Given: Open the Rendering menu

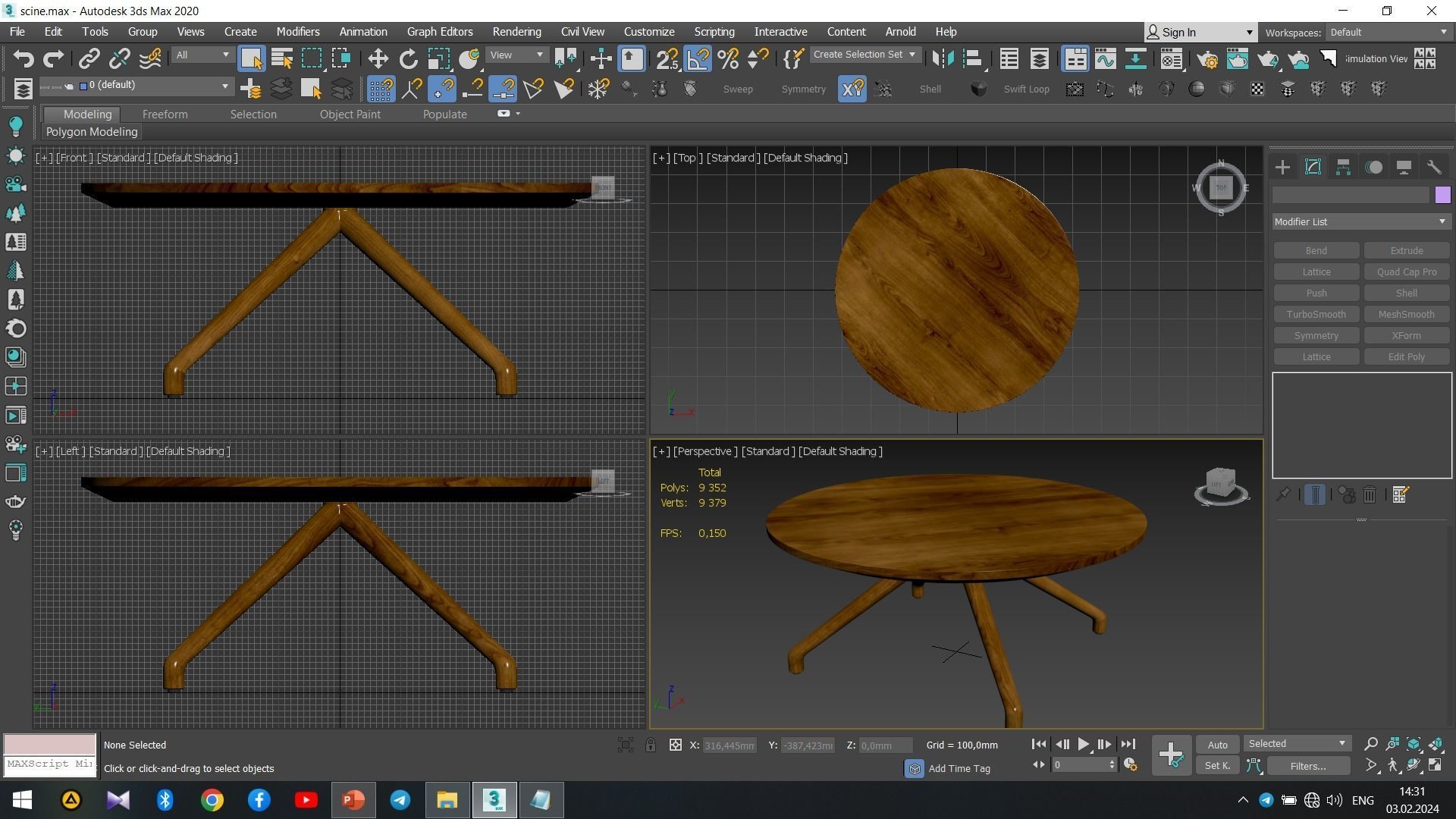Looking at the screenshot, I should (x=516, y=32).
